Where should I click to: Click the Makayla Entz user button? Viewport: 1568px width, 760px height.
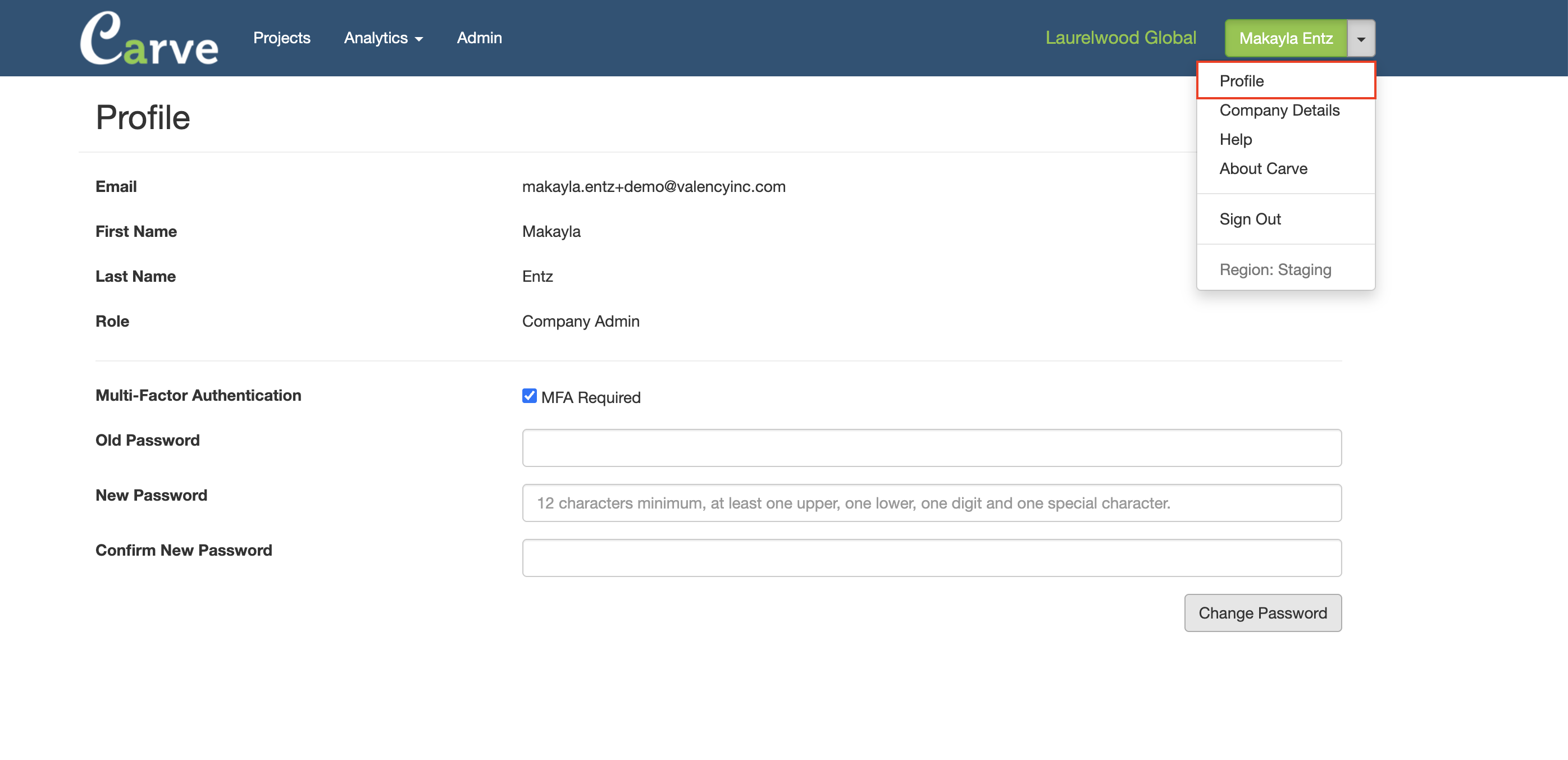(1285, 38)
